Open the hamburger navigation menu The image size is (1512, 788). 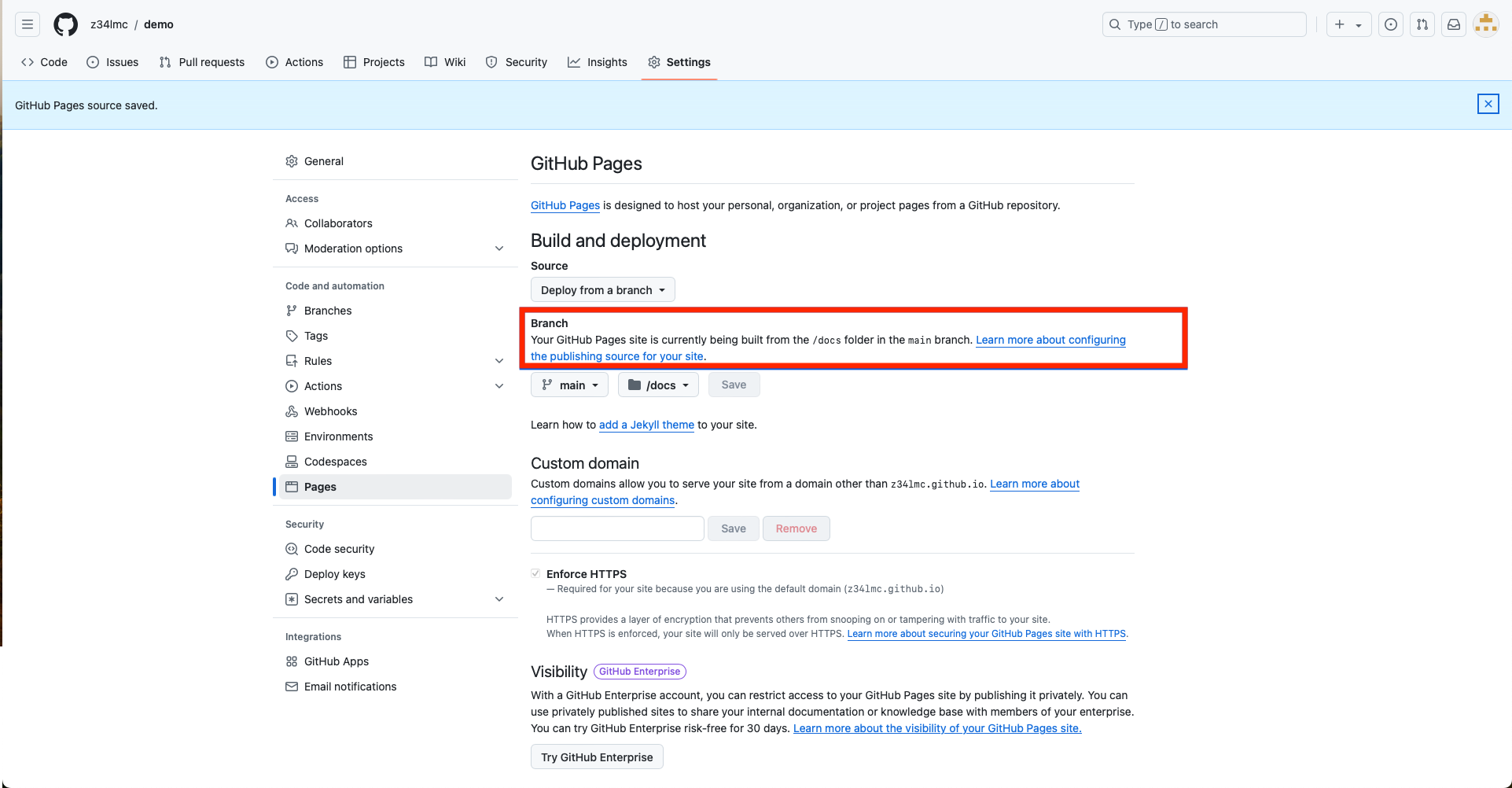[28, 24]
